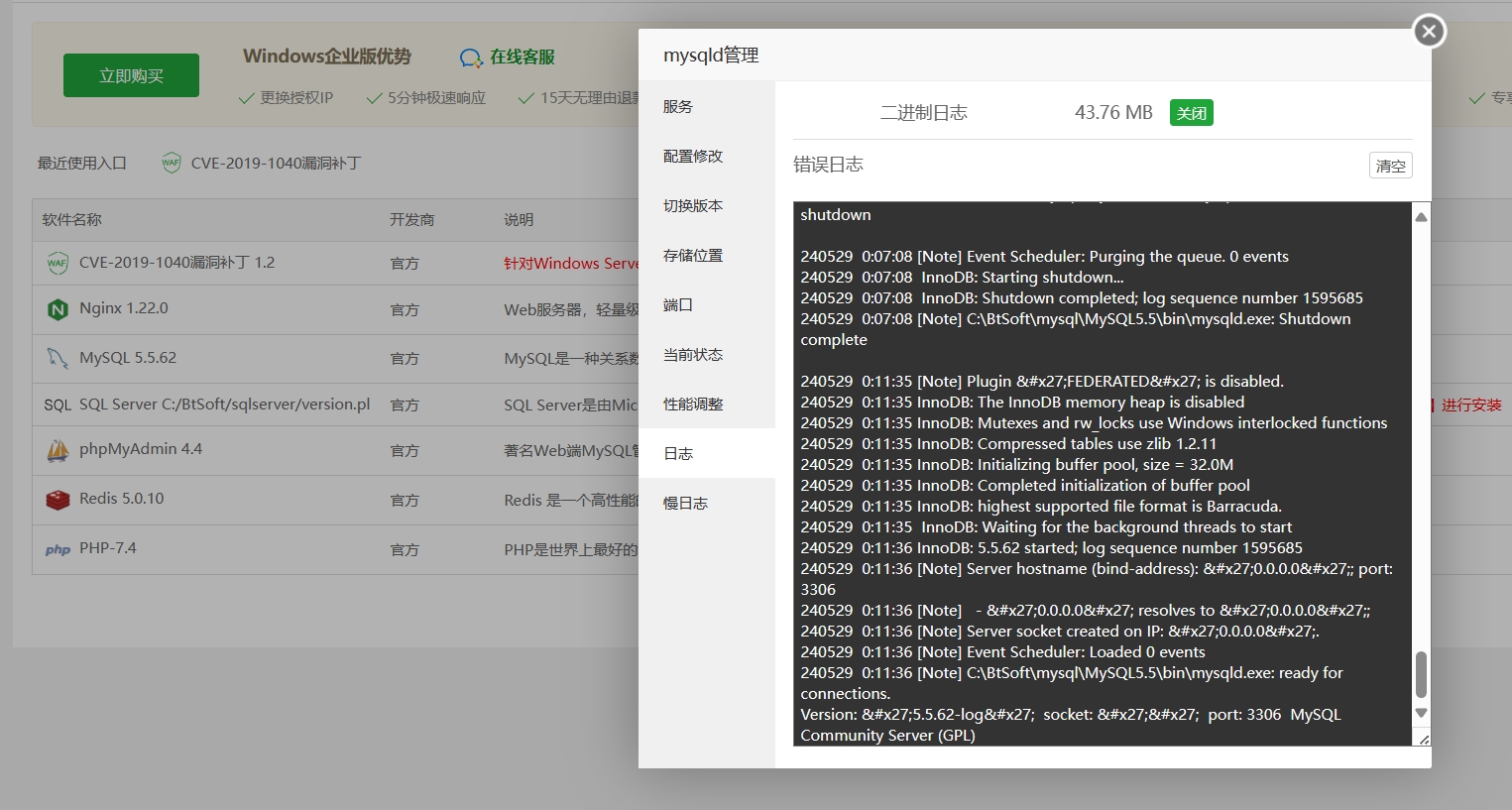Switch to the 切换版本 tab

[x=706, y=205]
